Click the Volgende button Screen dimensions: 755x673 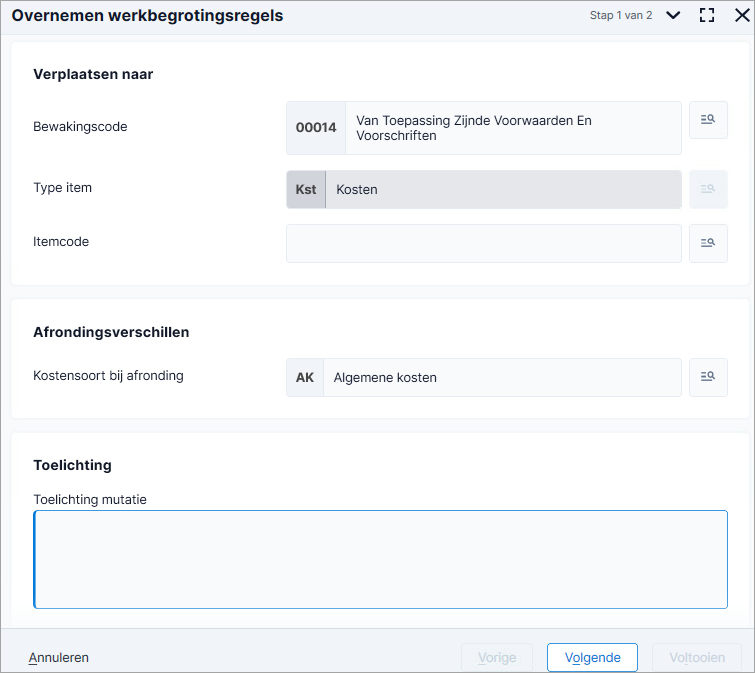(x=592, y=657)
